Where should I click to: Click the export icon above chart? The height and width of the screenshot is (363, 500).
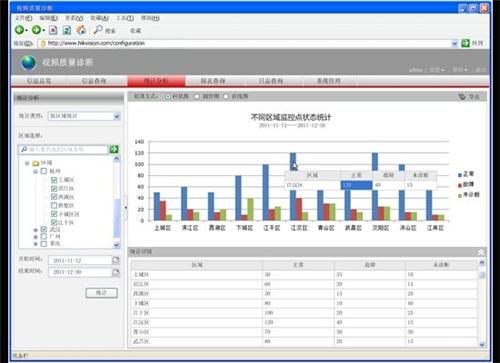point(462,97)
